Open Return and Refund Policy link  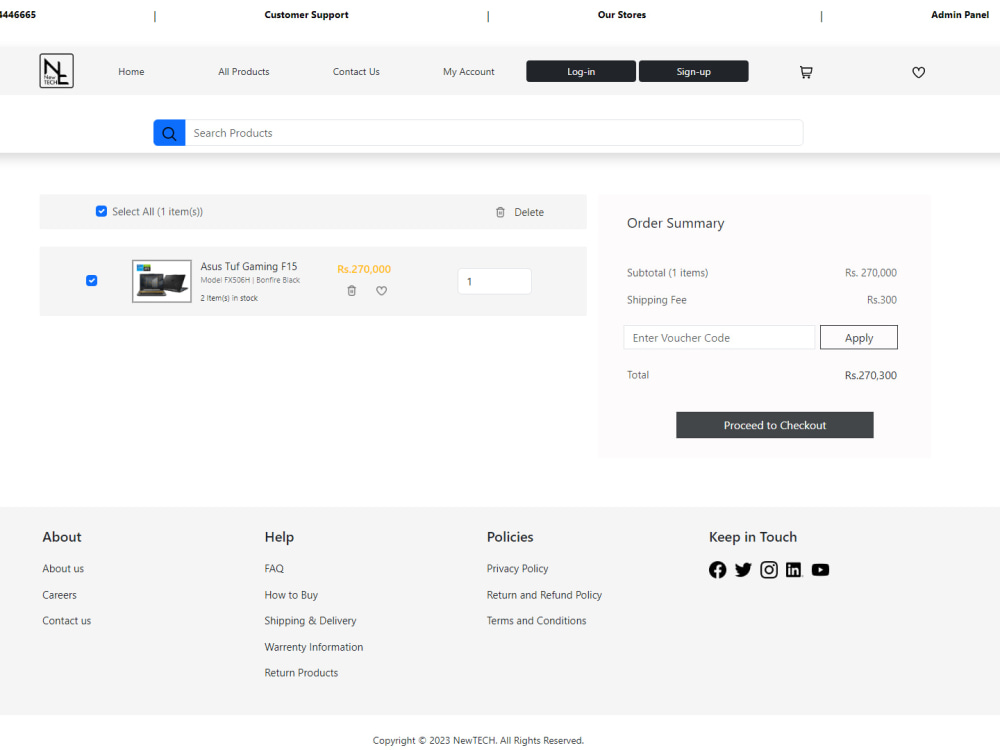(x=544, y=595)
